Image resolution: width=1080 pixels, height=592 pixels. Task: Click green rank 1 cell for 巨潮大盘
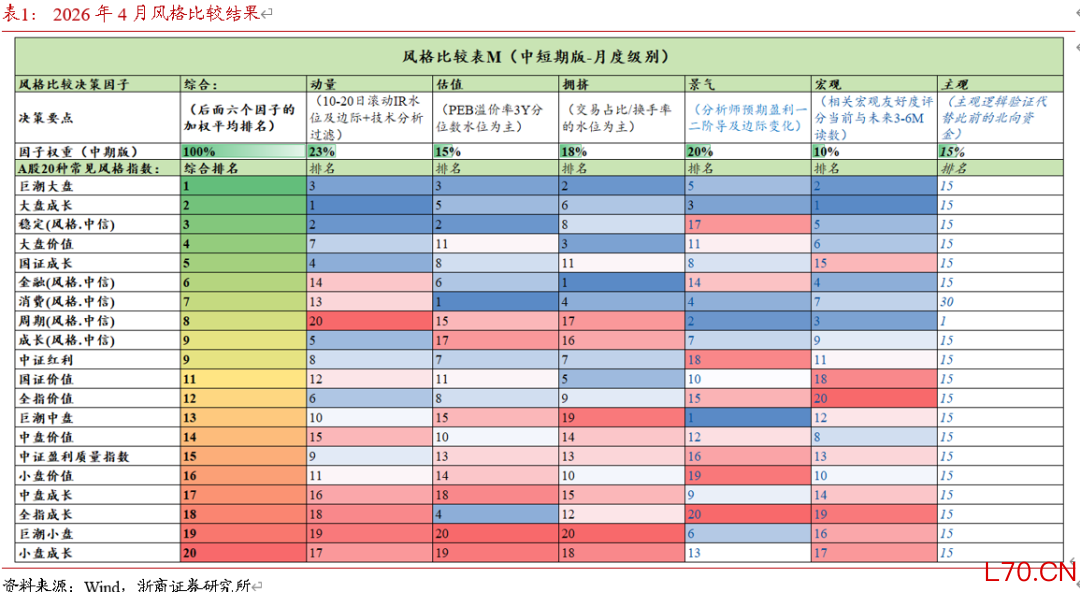[242, 186]
